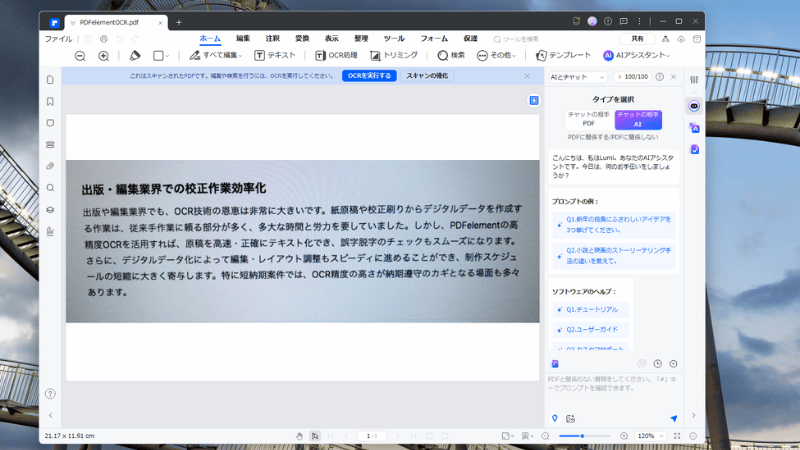Open the AI translate icon in right rail

[694, 128]
